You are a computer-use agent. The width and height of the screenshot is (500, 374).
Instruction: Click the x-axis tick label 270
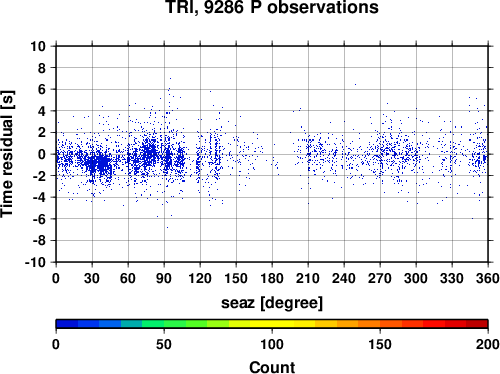click(380, 278)
